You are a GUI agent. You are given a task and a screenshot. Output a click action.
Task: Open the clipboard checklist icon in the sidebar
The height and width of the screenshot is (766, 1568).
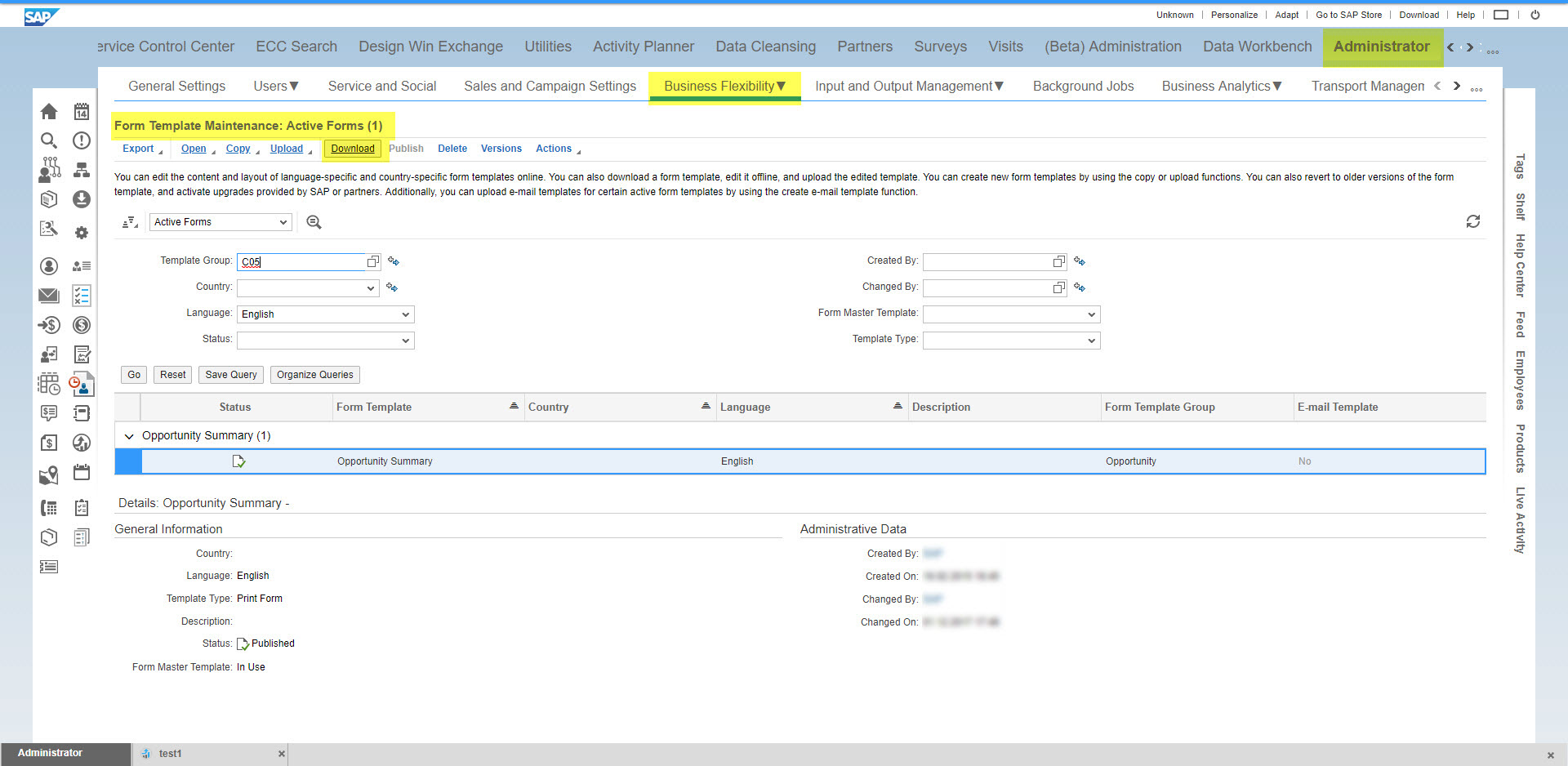(x=82, y=508)
